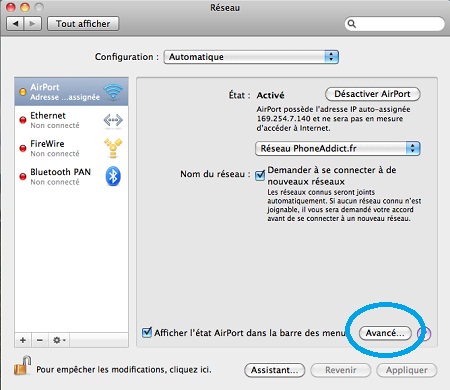Screen dimensions: 450x390
Task: Click the red close window button
Action: (x=11, y=7)
